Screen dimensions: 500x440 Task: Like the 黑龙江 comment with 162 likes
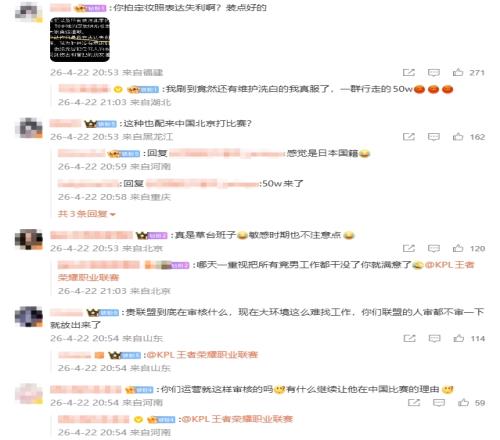coord(458,137)
